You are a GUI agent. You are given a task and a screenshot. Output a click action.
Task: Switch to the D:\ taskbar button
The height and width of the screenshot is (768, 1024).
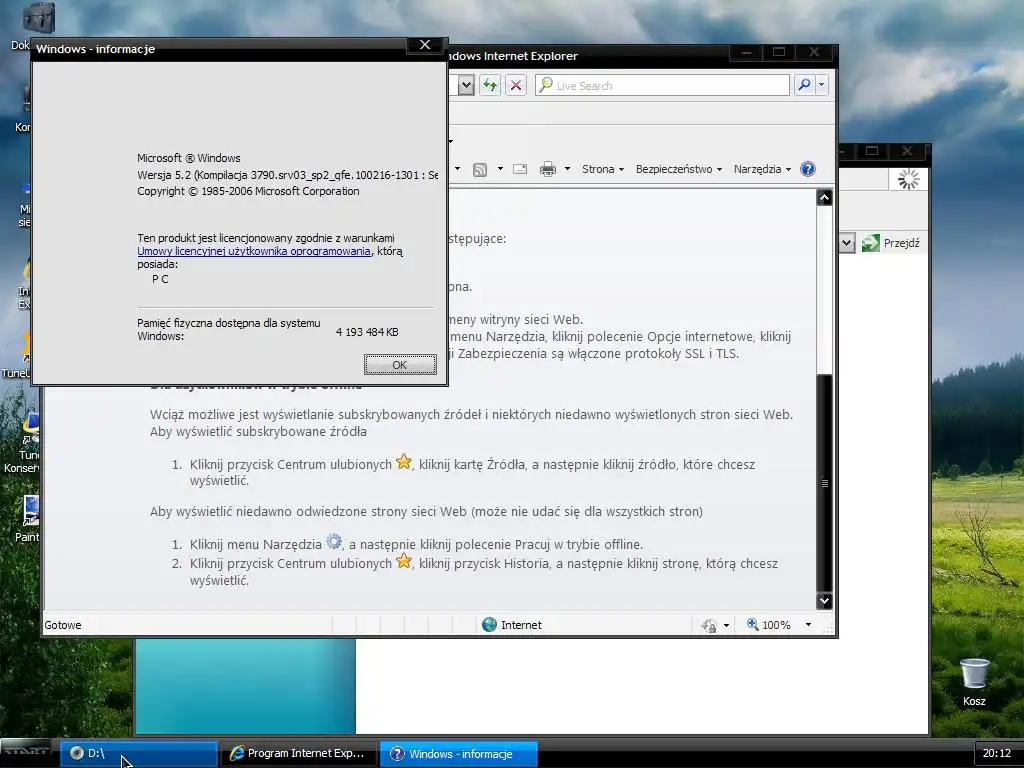point(139,753)
